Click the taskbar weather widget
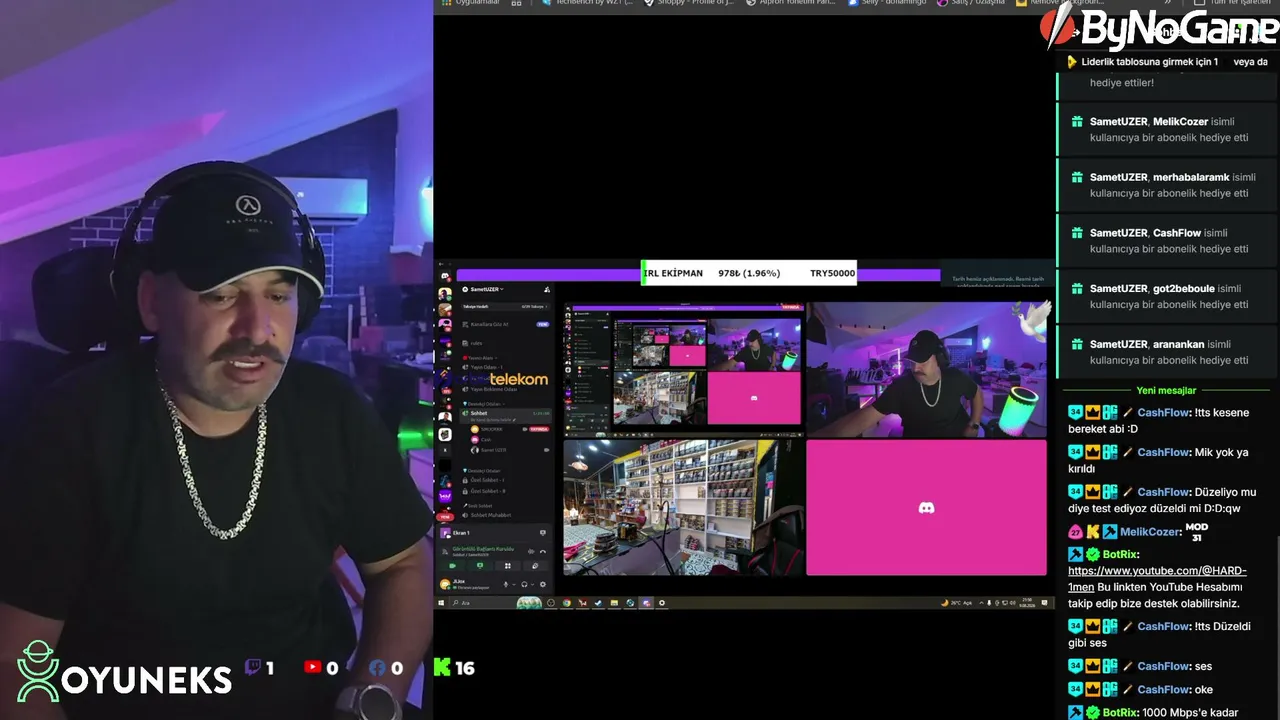 [x=958, y=603]
